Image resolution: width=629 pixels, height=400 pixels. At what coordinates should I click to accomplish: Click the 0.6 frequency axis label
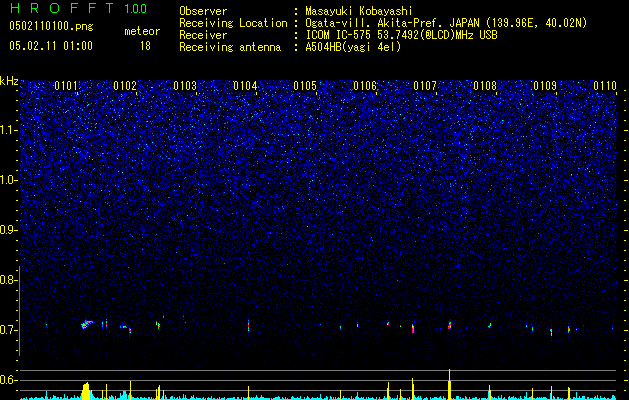coord(9,380)
